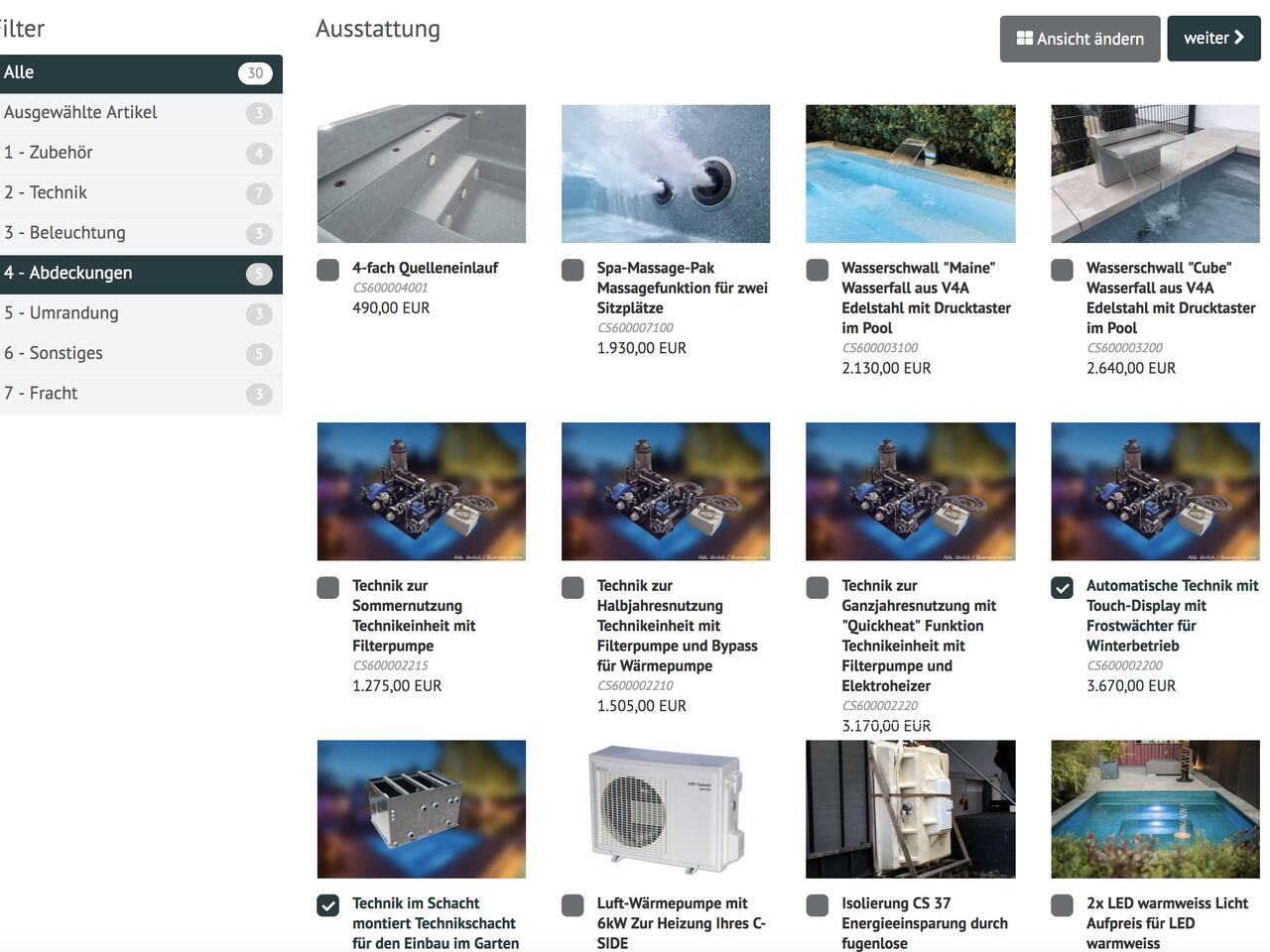Open the '7 - Fracht' filter category
This screenshot has width=1270, height=952.
click(141, 394)
